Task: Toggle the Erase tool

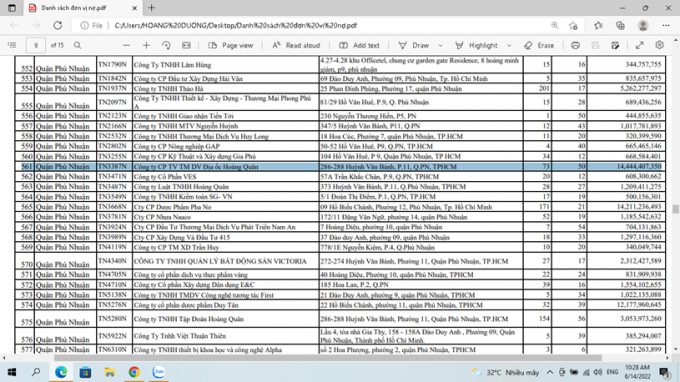Action: [x=539, y=45]
